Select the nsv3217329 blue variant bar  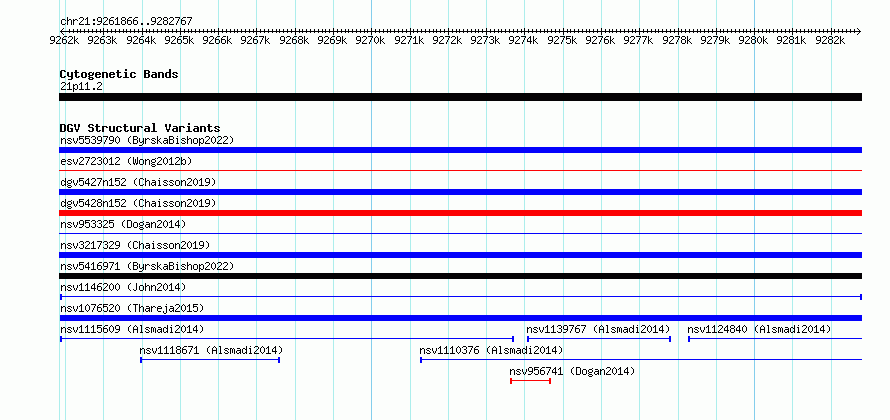(460, 255)
